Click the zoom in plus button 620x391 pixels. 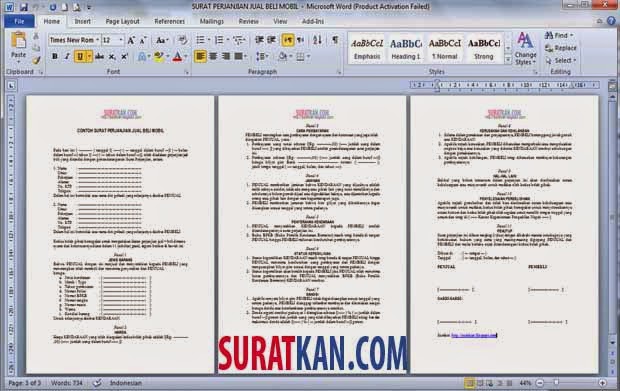pyautogui.click(x=602, y=383)
